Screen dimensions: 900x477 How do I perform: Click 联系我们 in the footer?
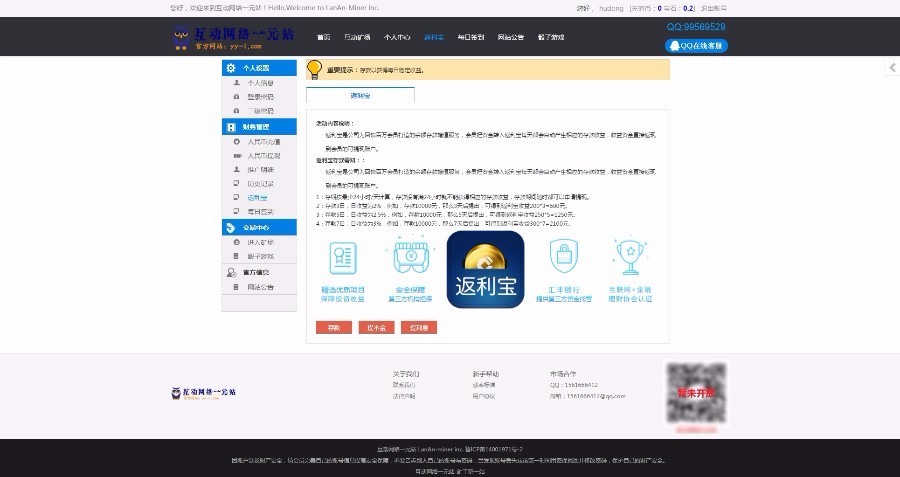click(404, 385)
